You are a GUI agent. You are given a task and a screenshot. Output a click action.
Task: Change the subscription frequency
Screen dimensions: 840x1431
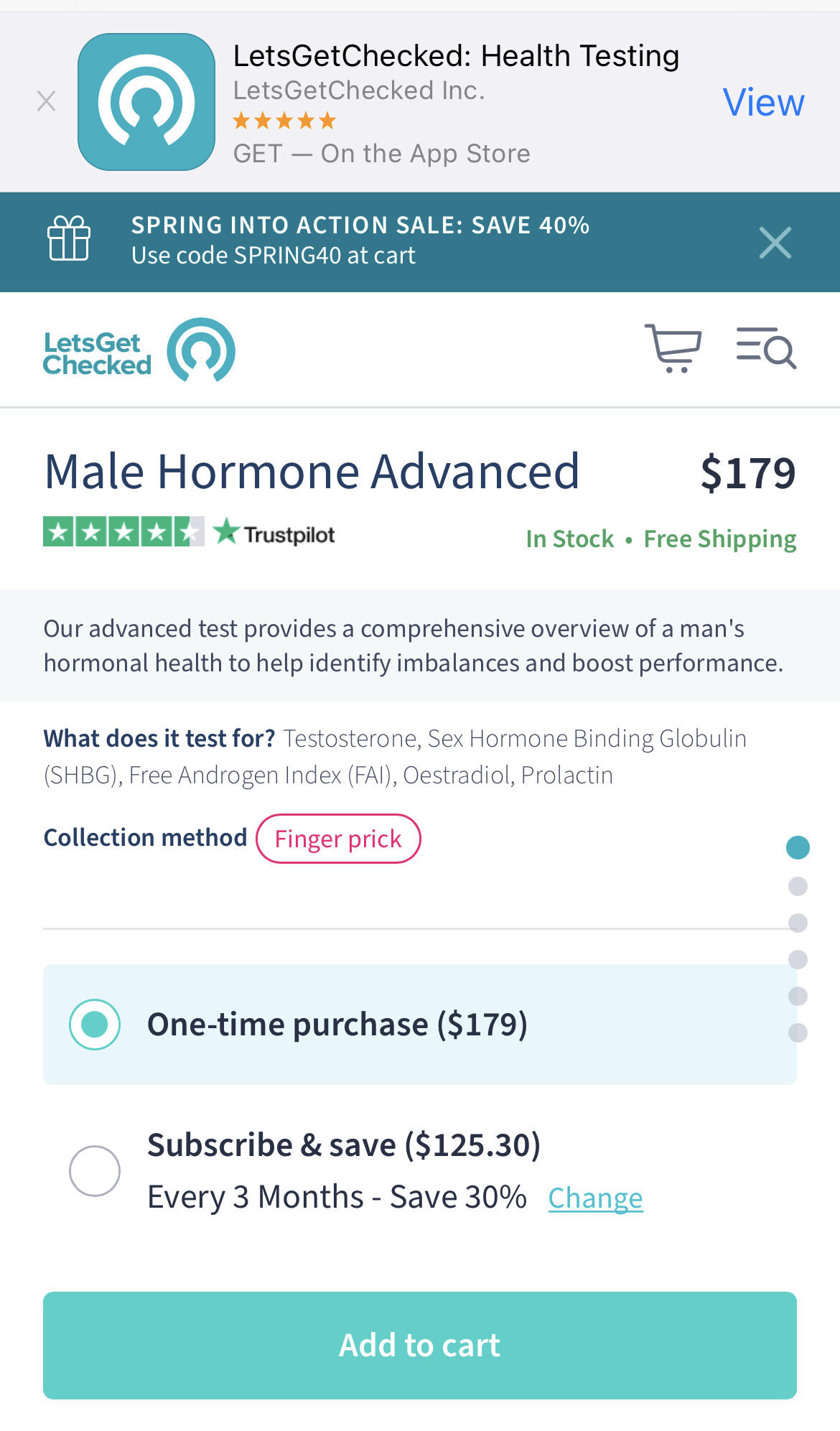click(595, 1198)
